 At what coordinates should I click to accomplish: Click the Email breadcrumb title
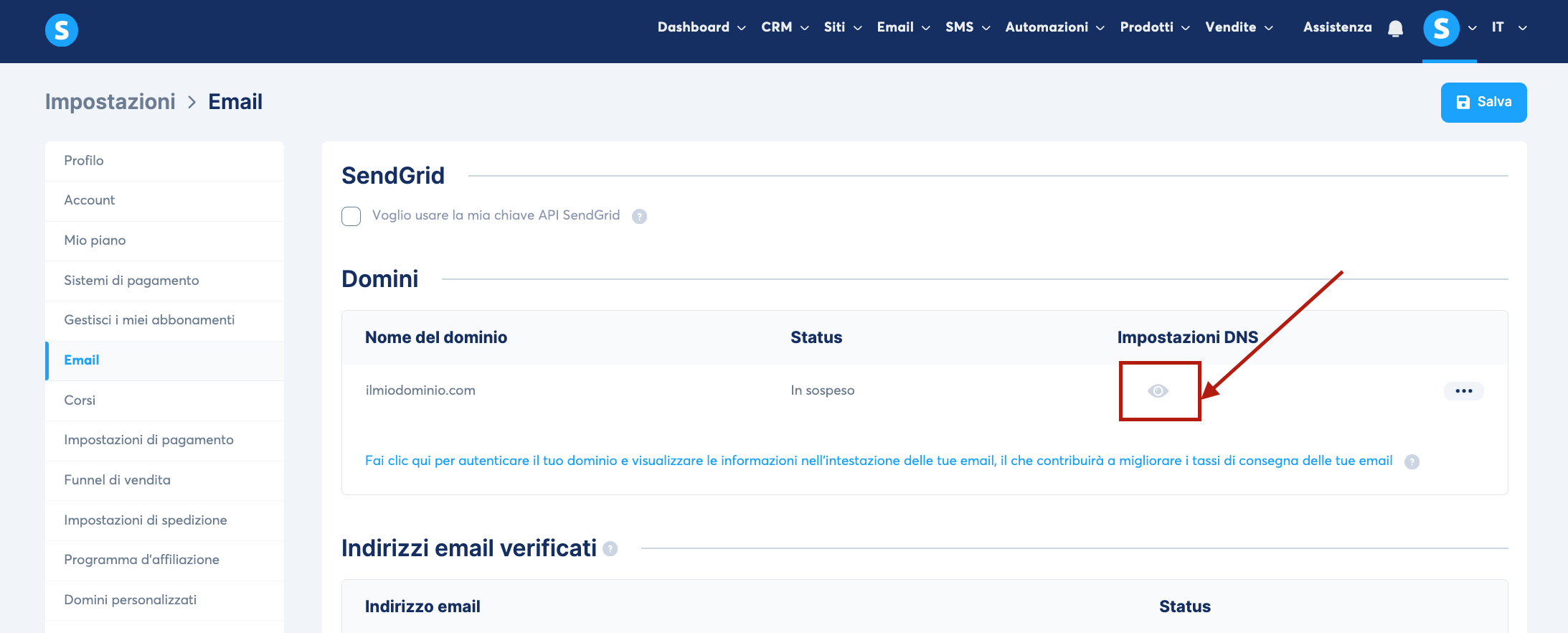235,102
